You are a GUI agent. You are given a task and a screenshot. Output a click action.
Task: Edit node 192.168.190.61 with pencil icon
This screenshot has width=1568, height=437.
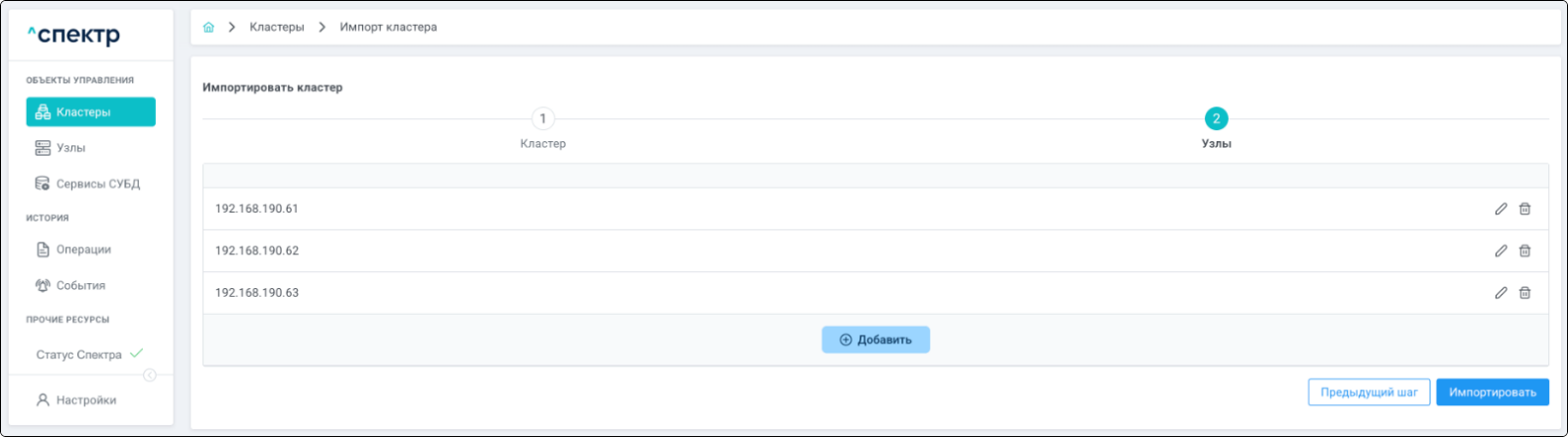pos(1501,209)
